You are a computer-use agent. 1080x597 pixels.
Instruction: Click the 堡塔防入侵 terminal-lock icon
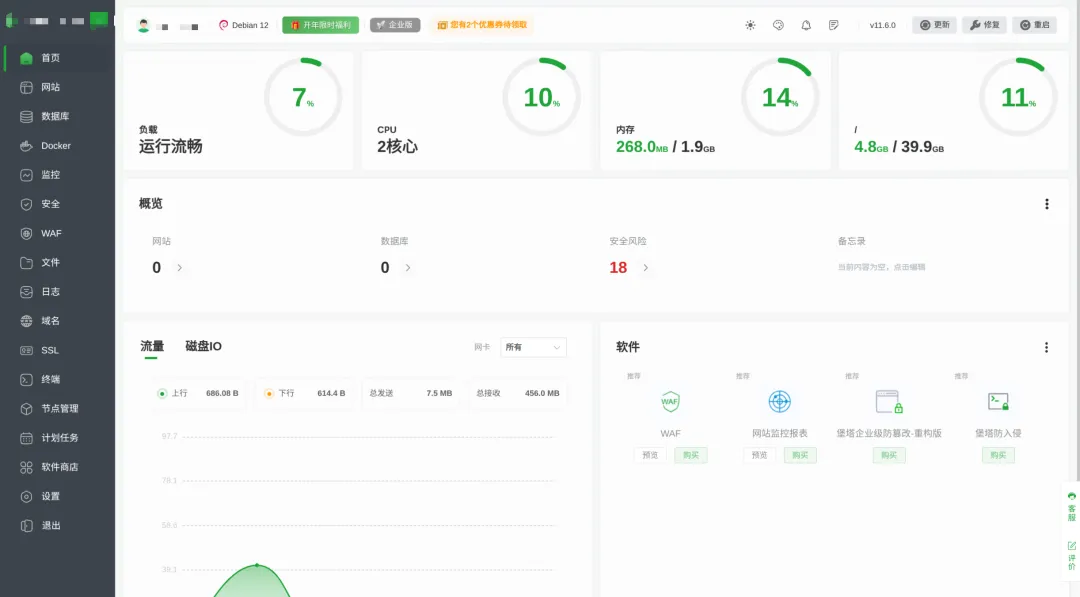coord(998,401)
